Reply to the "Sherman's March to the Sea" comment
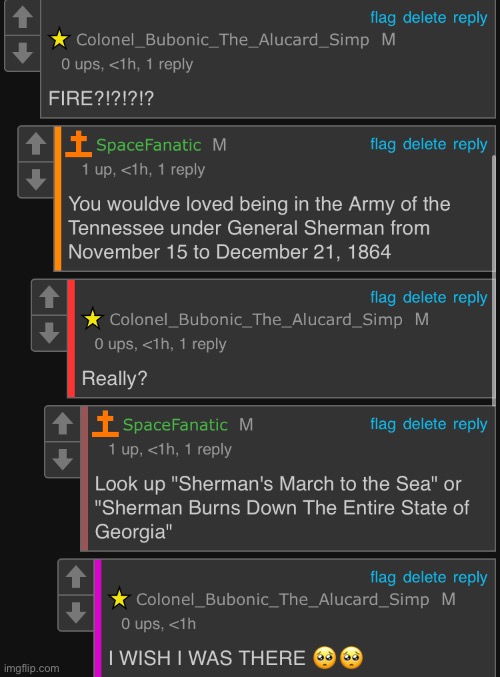This screenshot has height=677, width=500. [470, 424]
